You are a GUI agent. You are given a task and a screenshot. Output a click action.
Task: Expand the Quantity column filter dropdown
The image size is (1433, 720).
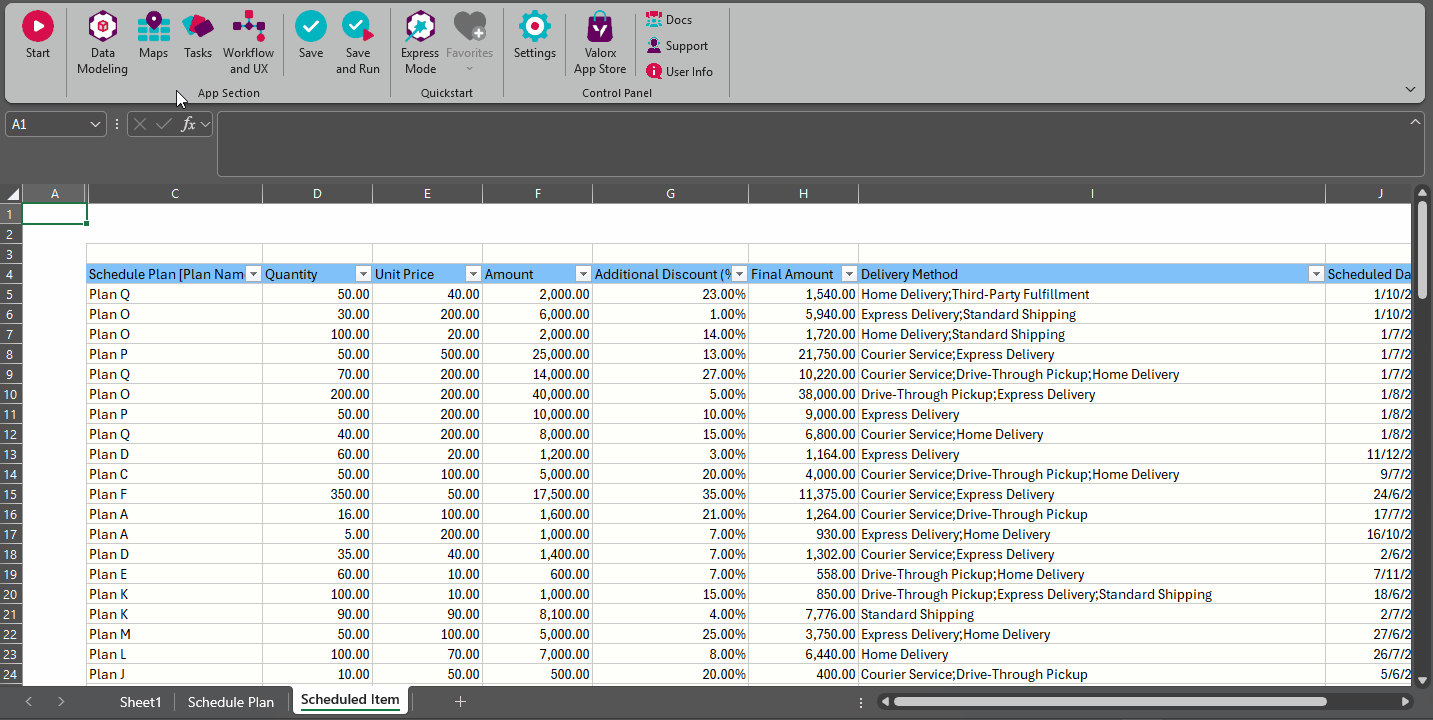(x=362, y=274)
